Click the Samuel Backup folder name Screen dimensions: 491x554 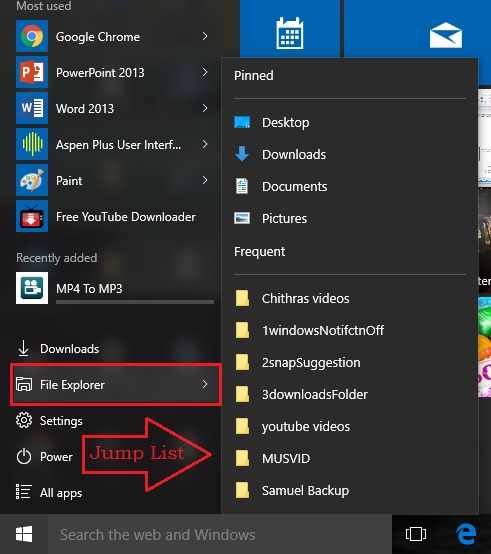click(305, 491)
